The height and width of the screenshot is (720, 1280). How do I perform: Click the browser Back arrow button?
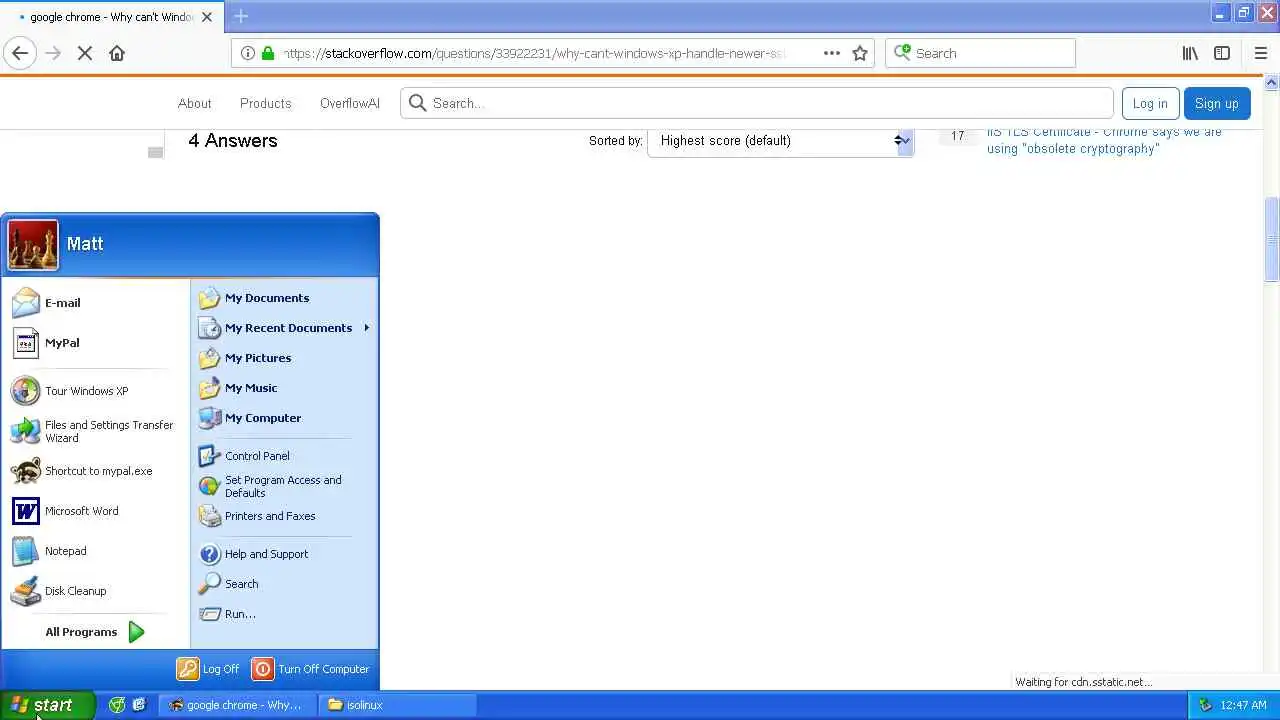click(x=20, y=53)
